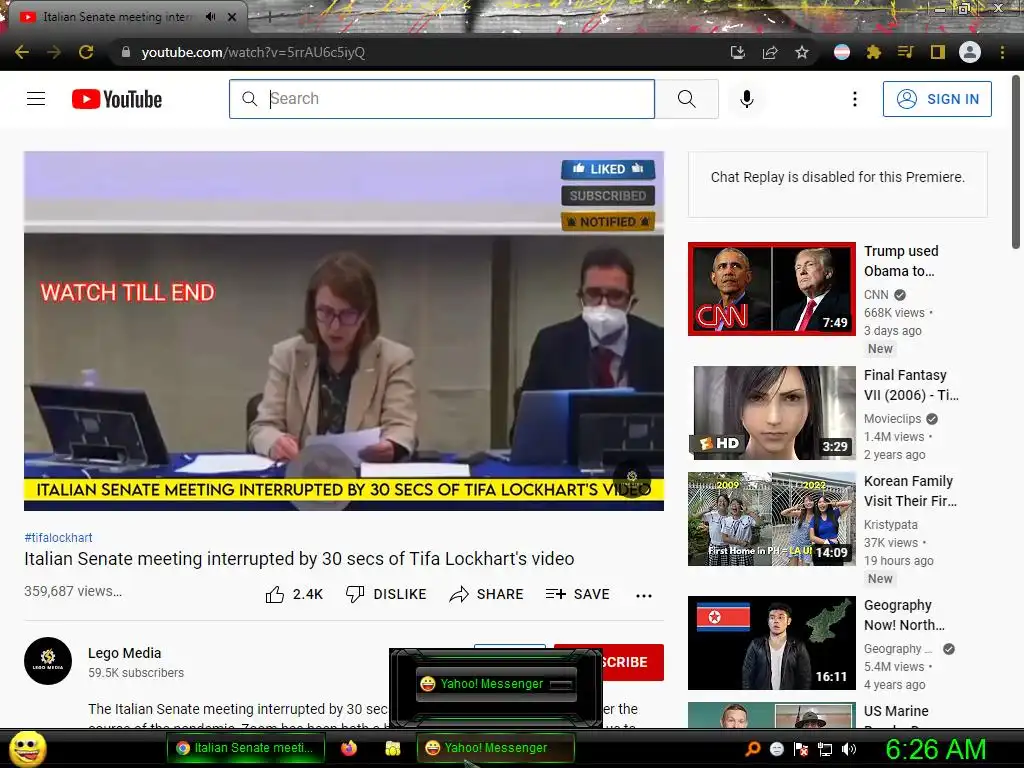The image size is (1024, 768).
Task: Open the Chrome three-dot menu
Action: [x=1002, y=52]
